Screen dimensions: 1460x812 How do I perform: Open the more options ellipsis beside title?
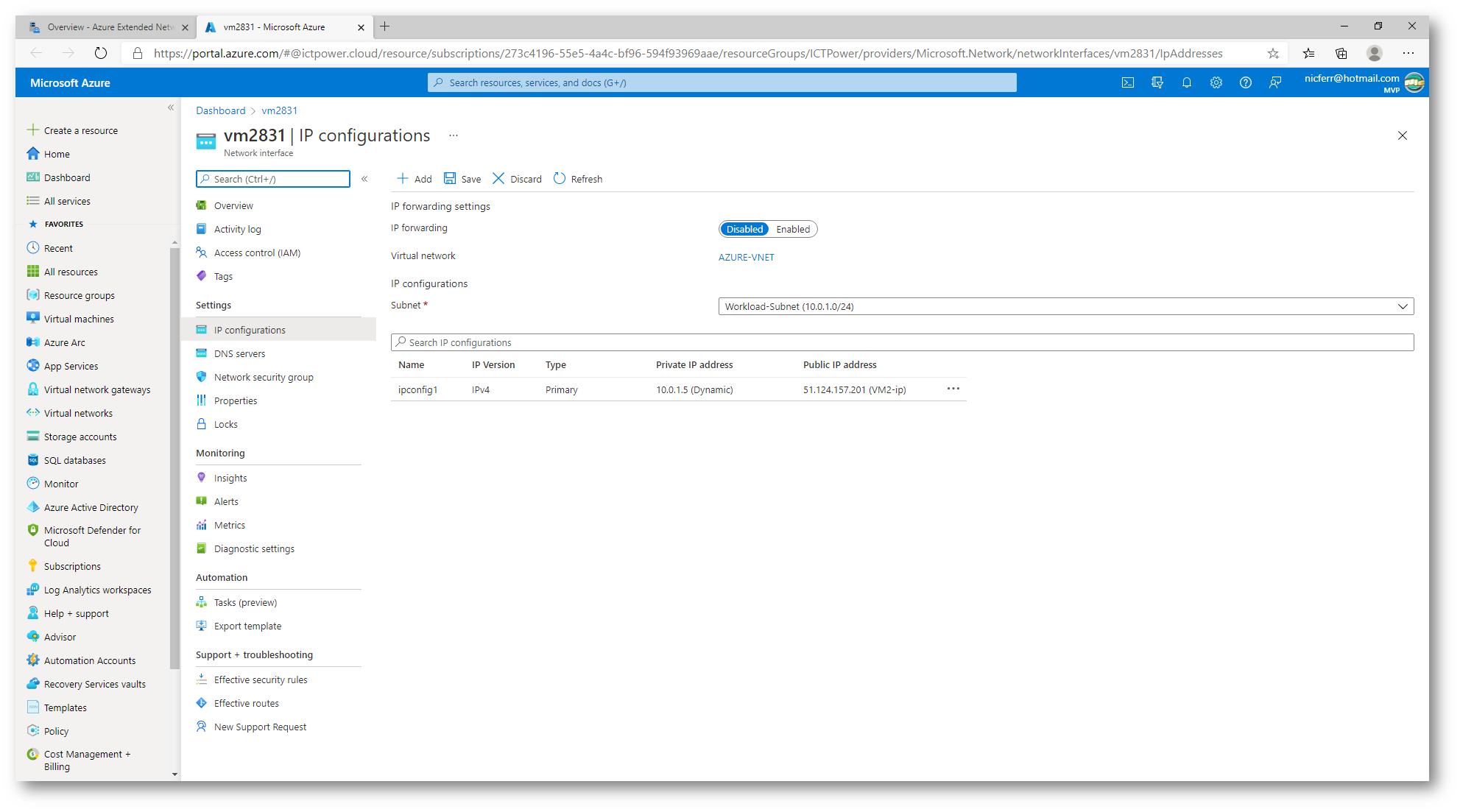[454, 135]
